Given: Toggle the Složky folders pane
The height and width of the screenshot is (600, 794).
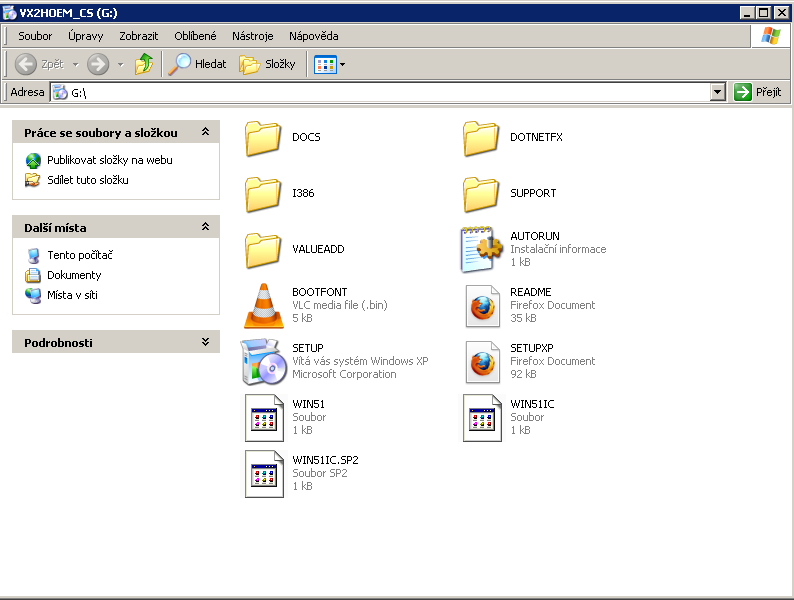Looking at the screenshot, I should coord(268,64).
